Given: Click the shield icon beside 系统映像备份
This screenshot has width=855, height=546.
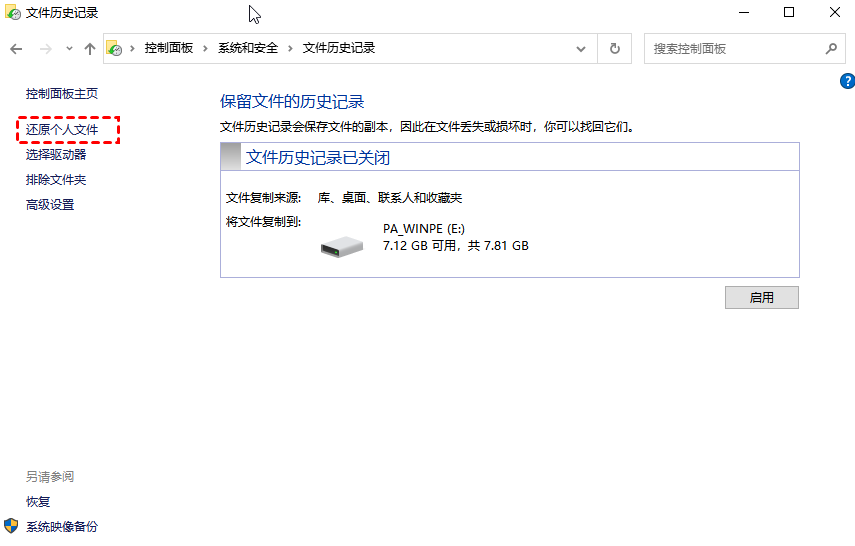Looking at the screenshot, I should point(11,526).
